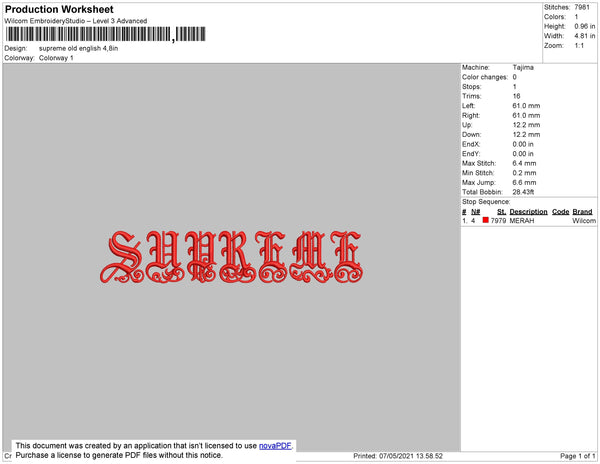600x464 pixels.
Task: Click the 'Description' column header
Action: click(x=528, y=212)
